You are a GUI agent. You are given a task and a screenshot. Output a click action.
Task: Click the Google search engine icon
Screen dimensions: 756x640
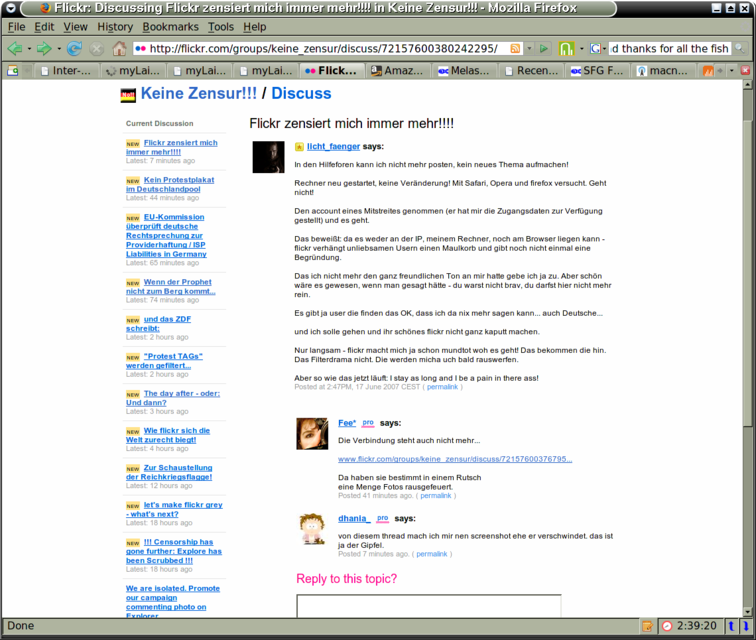595,48
